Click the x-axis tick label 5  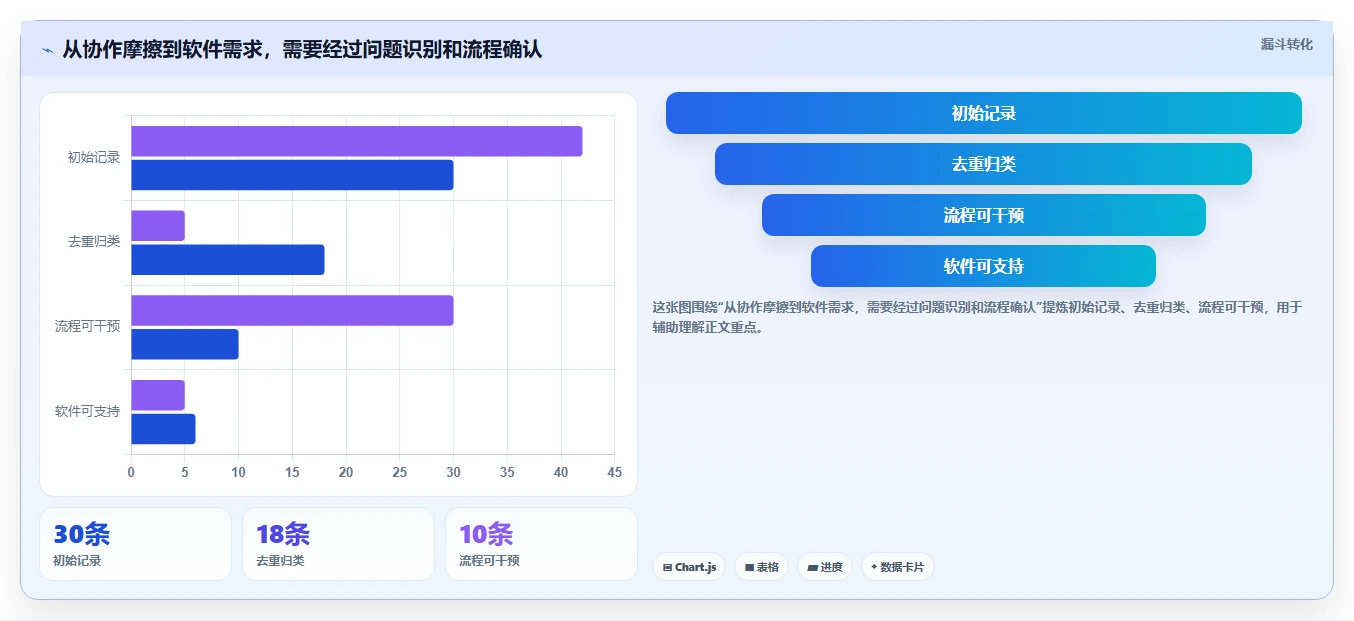(185, 472)
